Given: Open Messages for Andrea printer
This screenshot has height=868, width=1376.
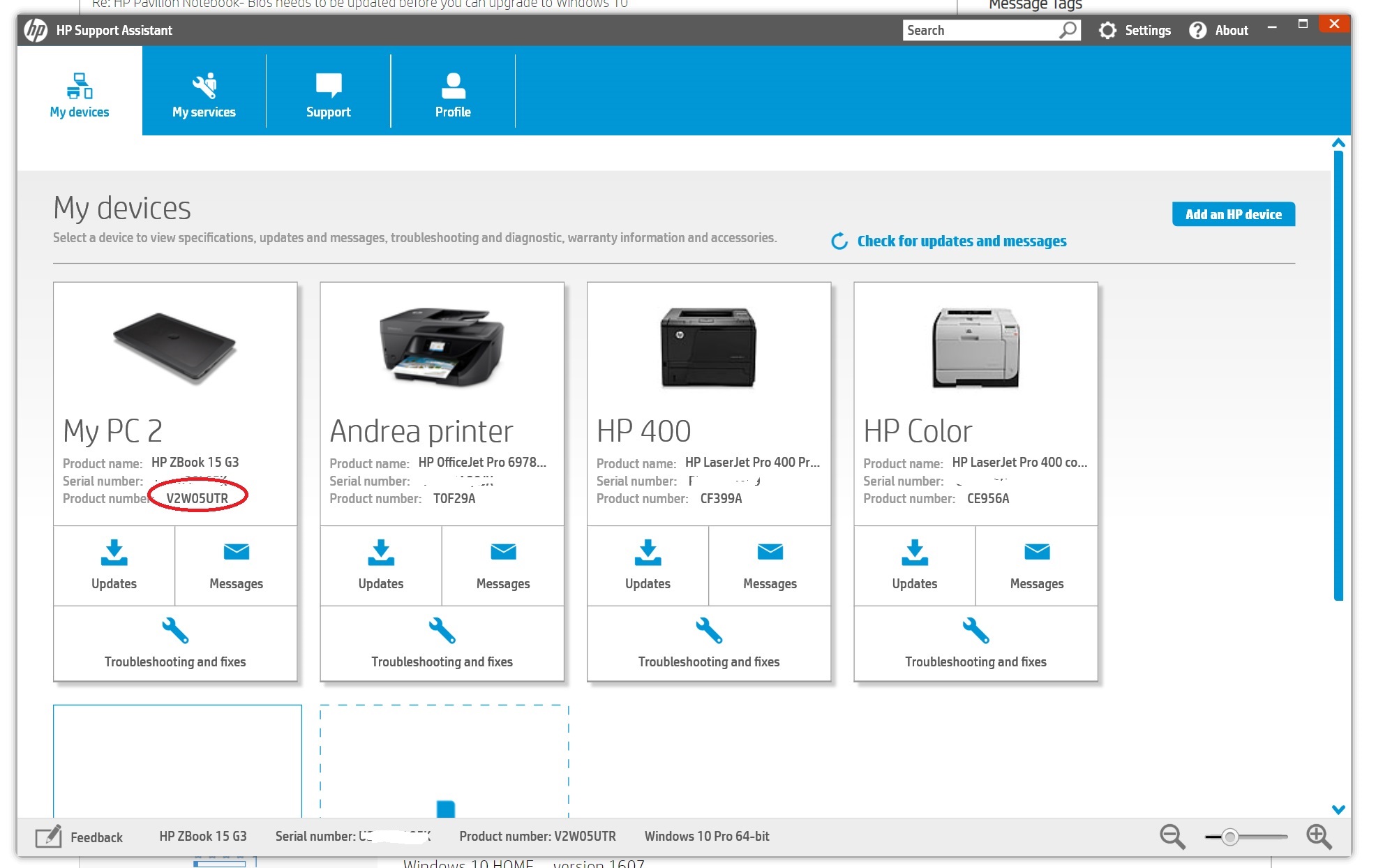Looking at the screenshot, I should [x=502, y=564].
